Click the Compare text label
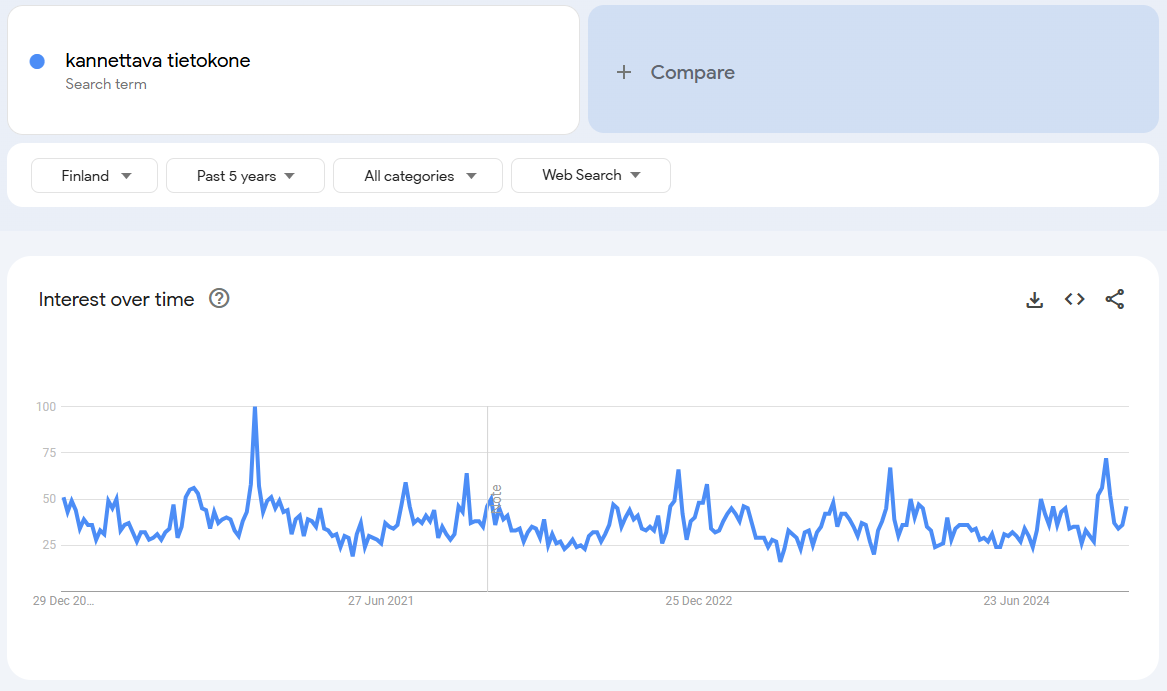This screenshot has height=691, width=1167. pos(692,72)
